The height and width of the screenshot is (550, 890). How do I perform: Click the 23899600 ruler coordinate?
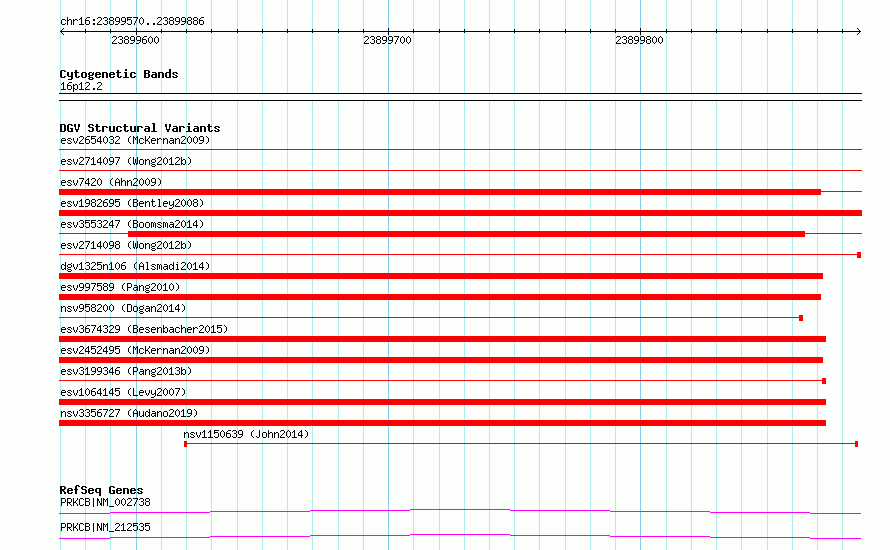[135, 40]
